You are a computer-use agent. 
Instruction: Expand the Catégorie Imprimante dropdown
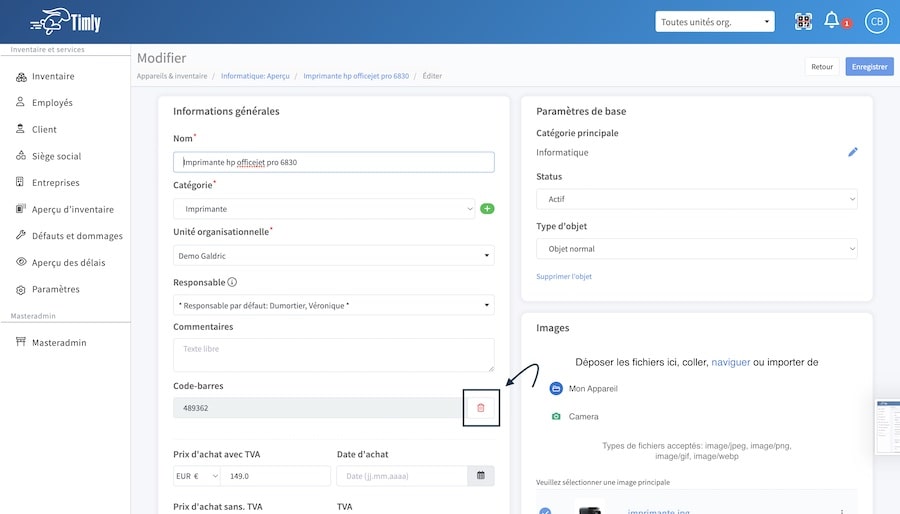point(324,209)
